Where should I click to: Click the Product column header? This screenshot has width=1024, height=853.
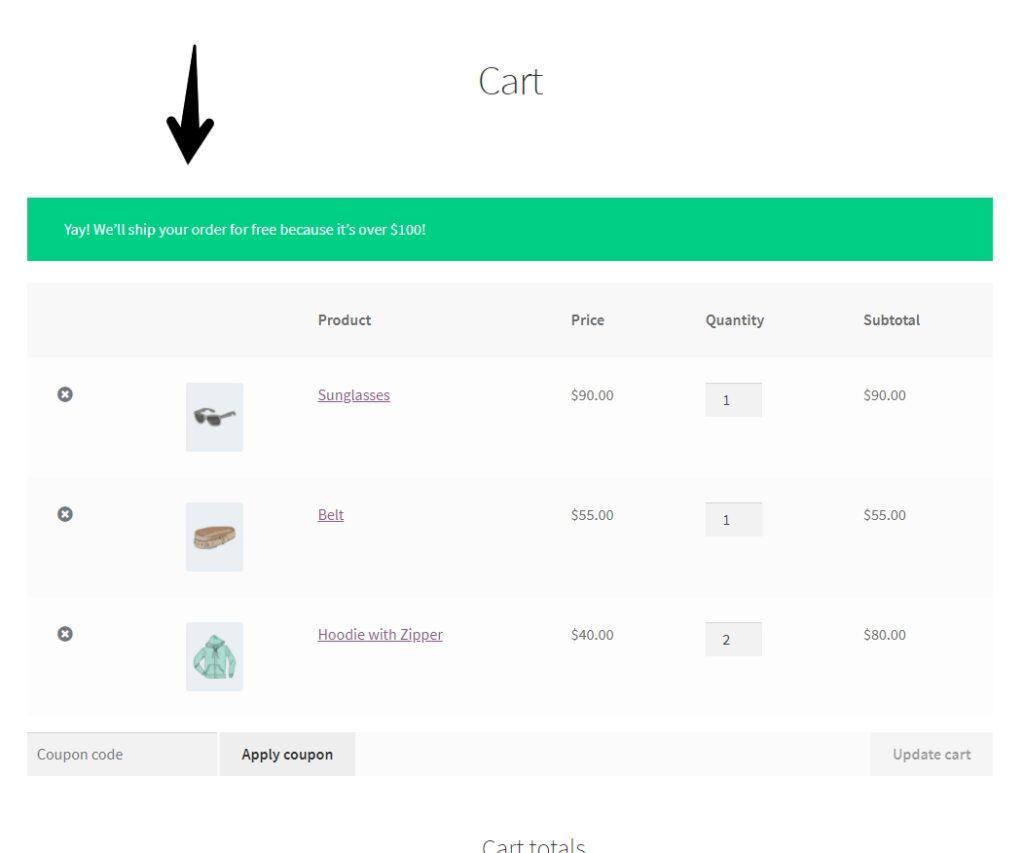344,320
